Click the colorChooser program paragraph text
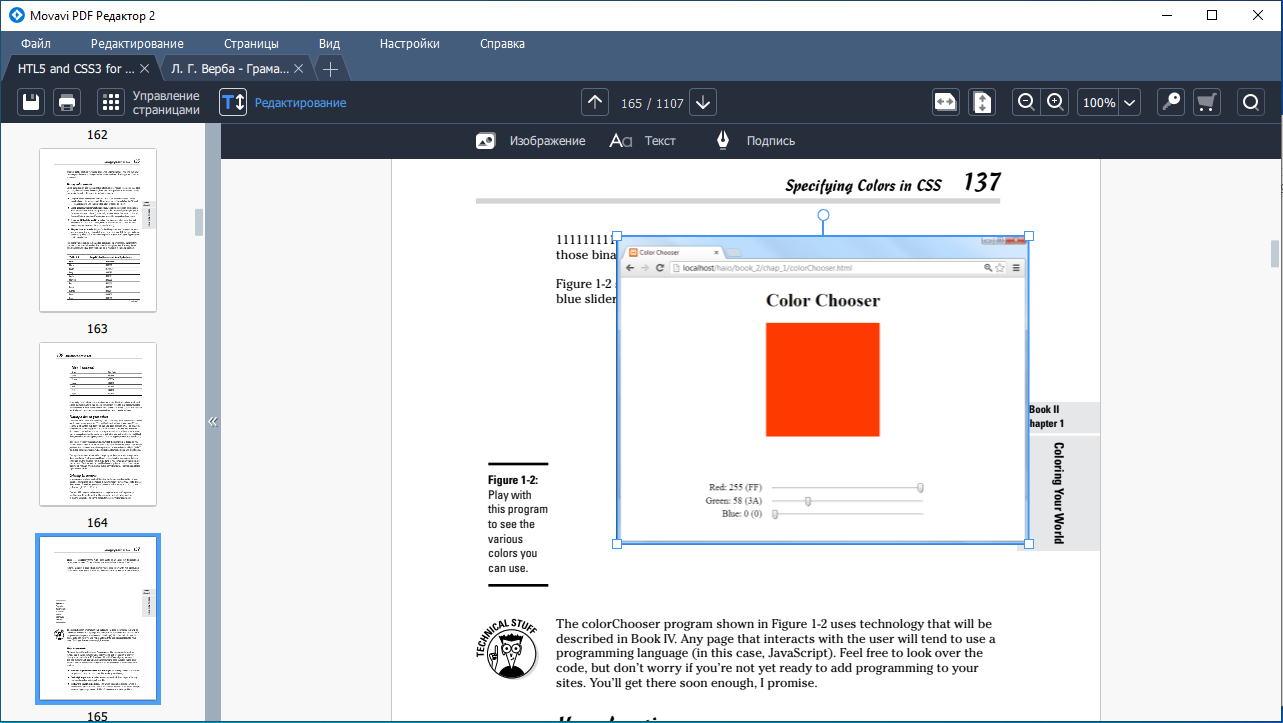The image size is (1283, 723). 776,654
